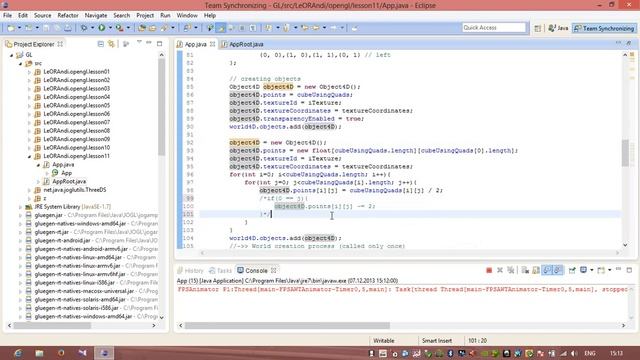
Task: Select gluegen-rt.jar in Project Explorer
Action: [51, 232]
